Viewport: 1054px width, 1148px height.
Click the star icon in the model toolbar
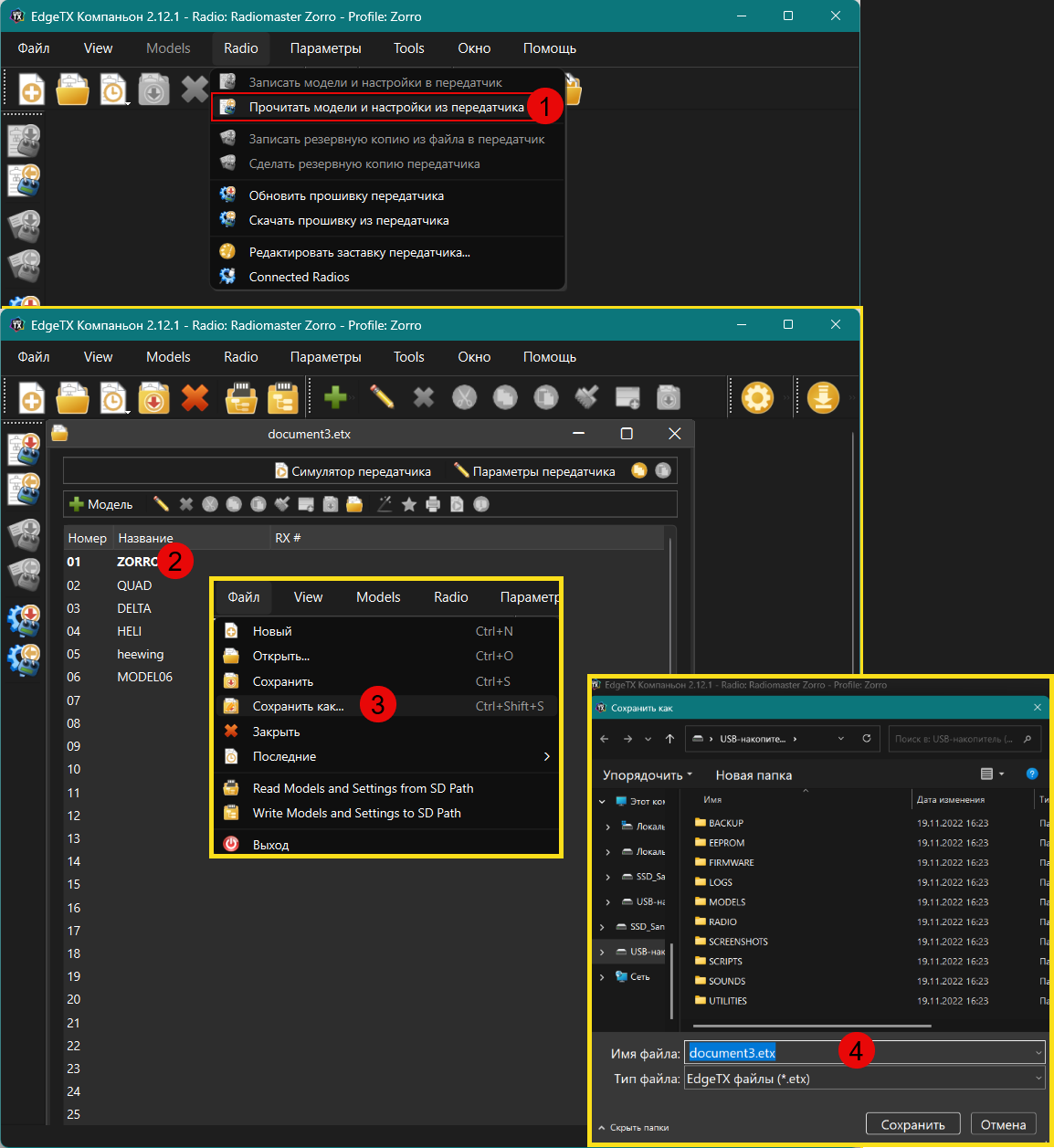pyautogui.click(x=409, y=504)
